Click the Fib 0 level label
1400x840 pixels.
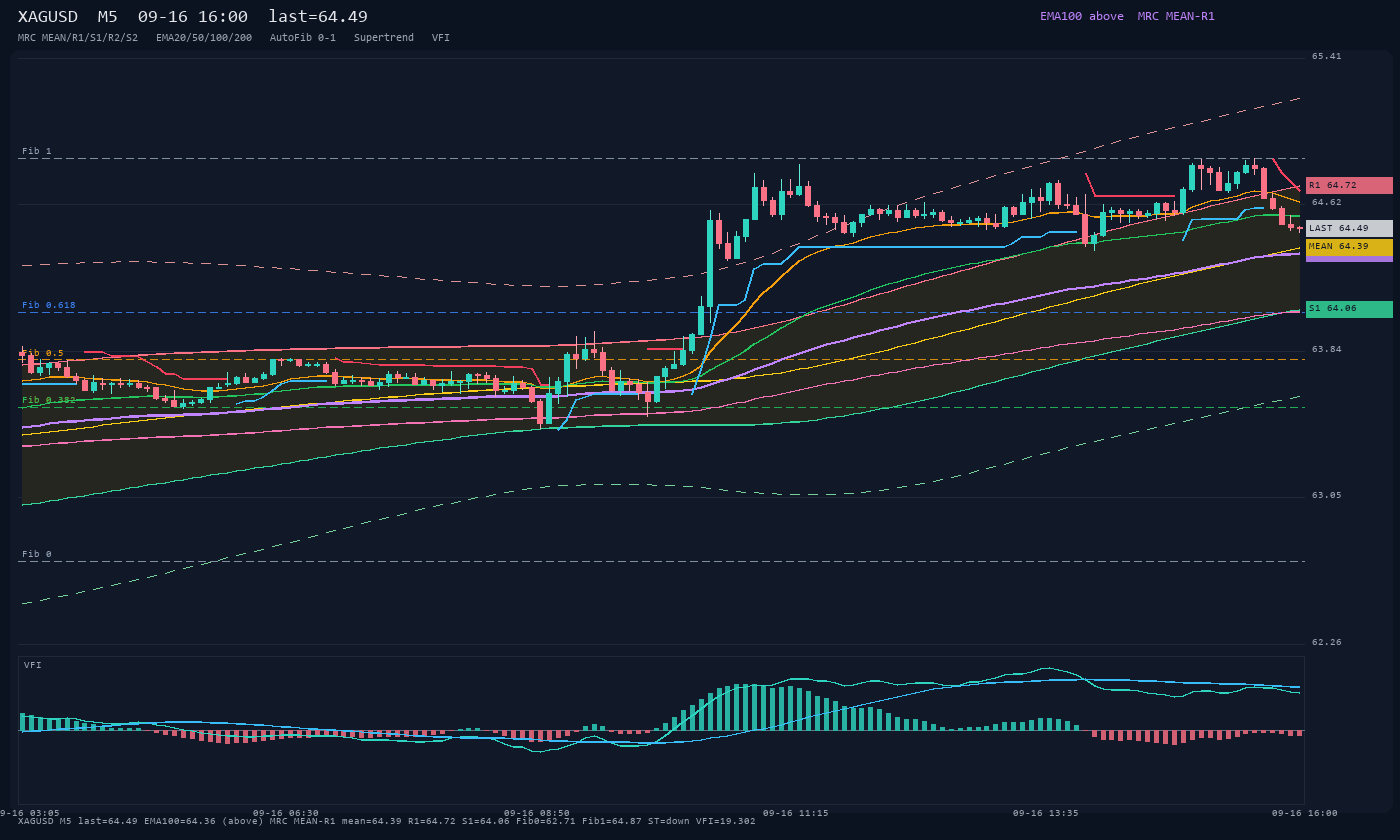click(37, 554)
